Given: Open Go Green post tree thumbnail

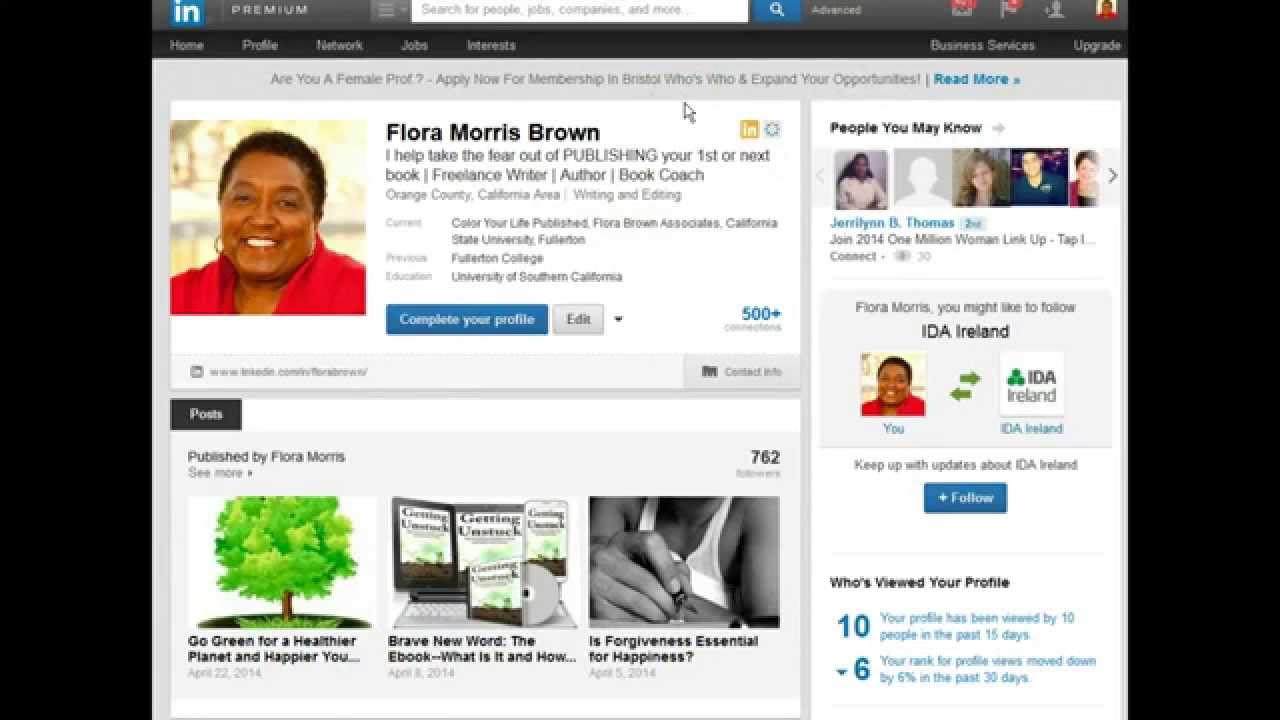Looking at the screenshot, I should click(x=282, y=562).
